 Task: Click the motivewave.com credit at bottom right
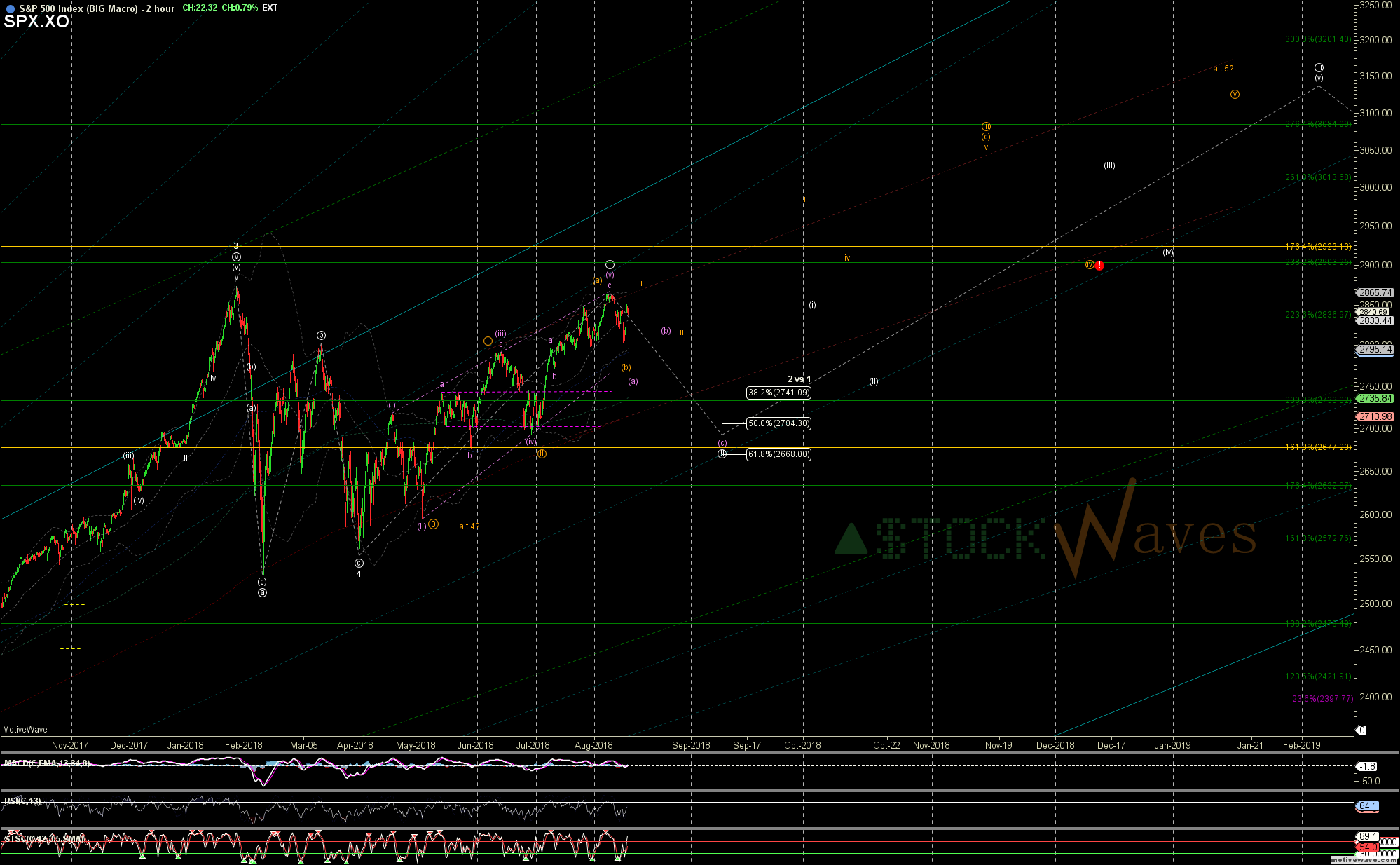(x=1364, y=860)
